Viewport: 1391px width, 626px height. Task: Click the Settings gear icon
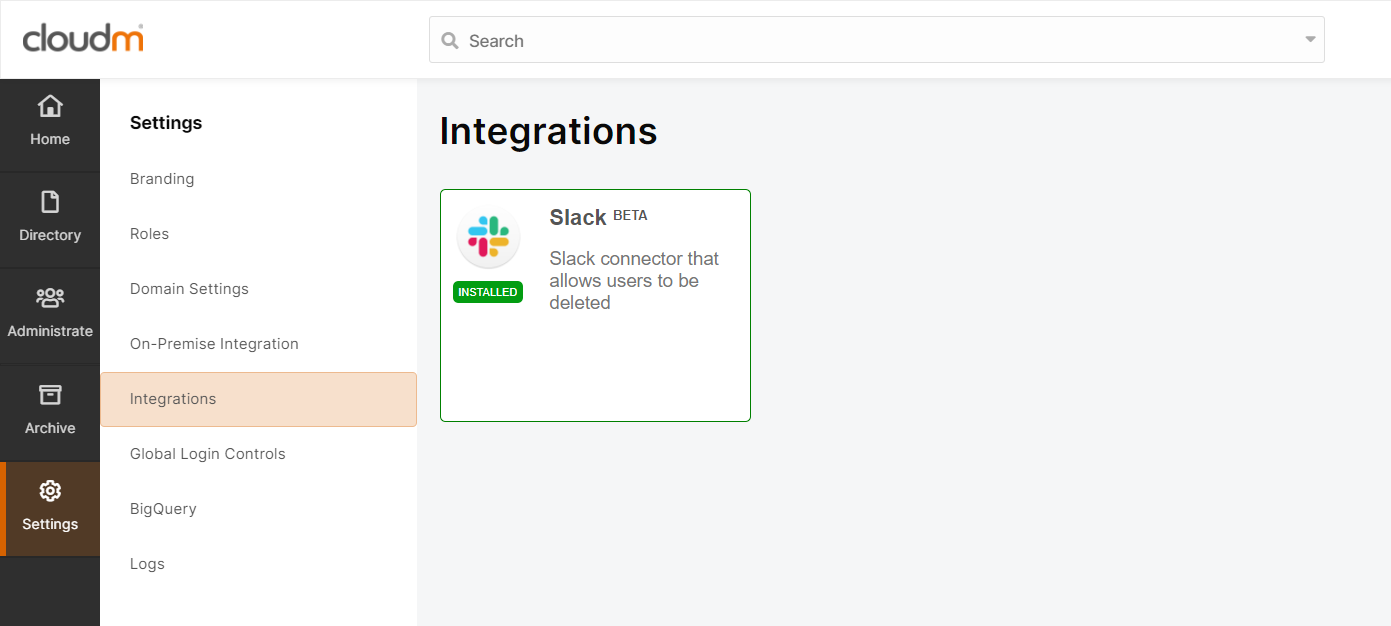pyautogui.click(x=50, y=491)
